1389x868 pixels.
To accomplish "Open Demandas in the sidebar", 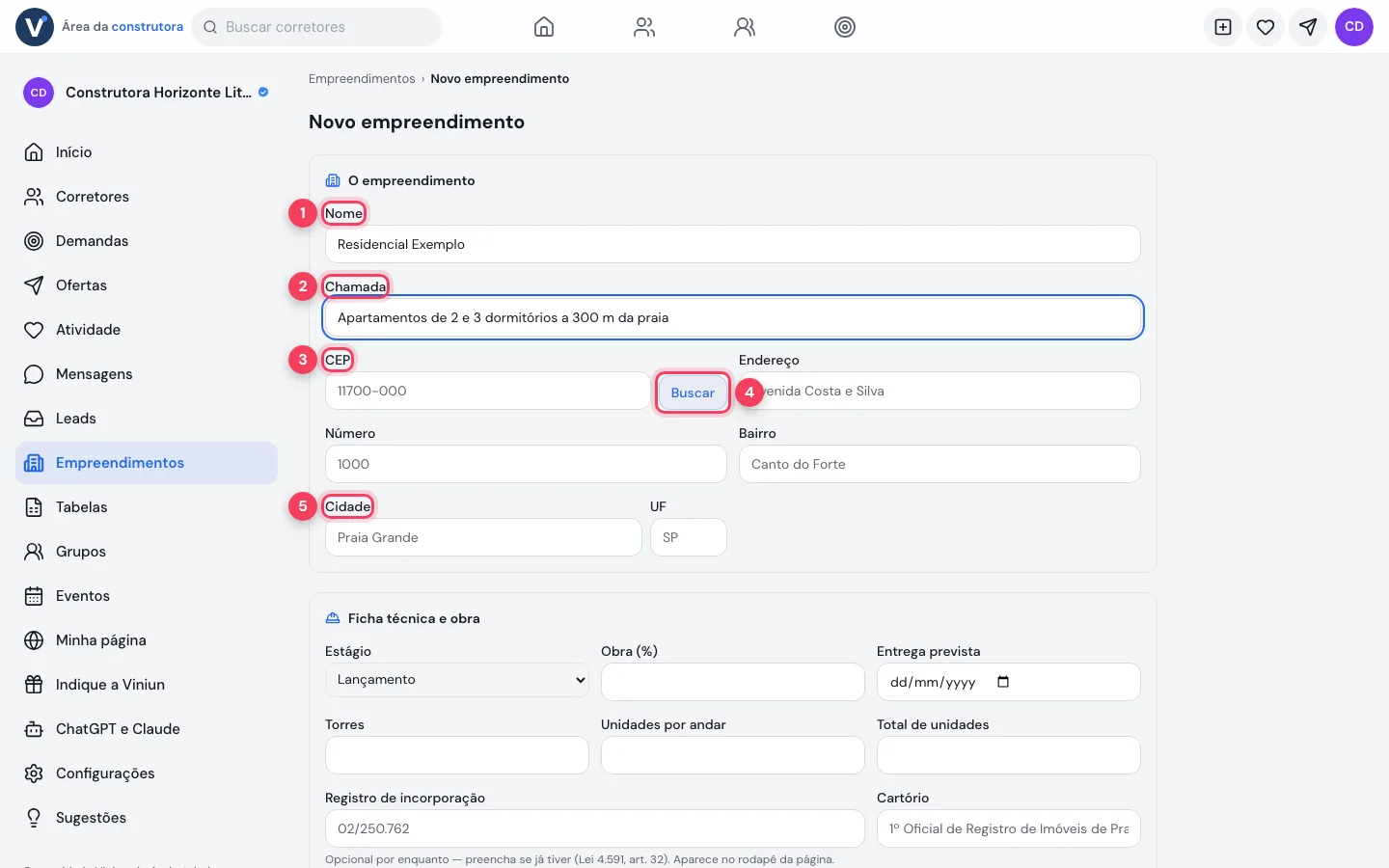I will tap(147, 241).
